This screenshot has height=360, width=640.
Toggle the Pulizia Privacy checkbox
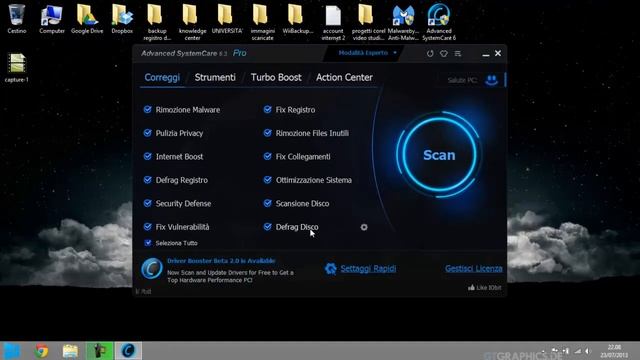147,133
